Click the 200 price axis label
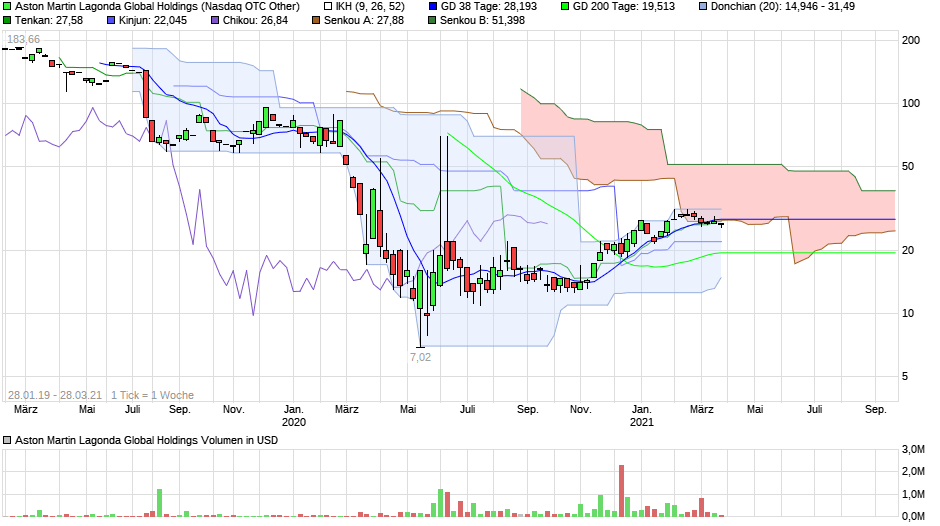The height and width of the screenshot is (526, 940). pyautogui.click(x=911, y=40)
